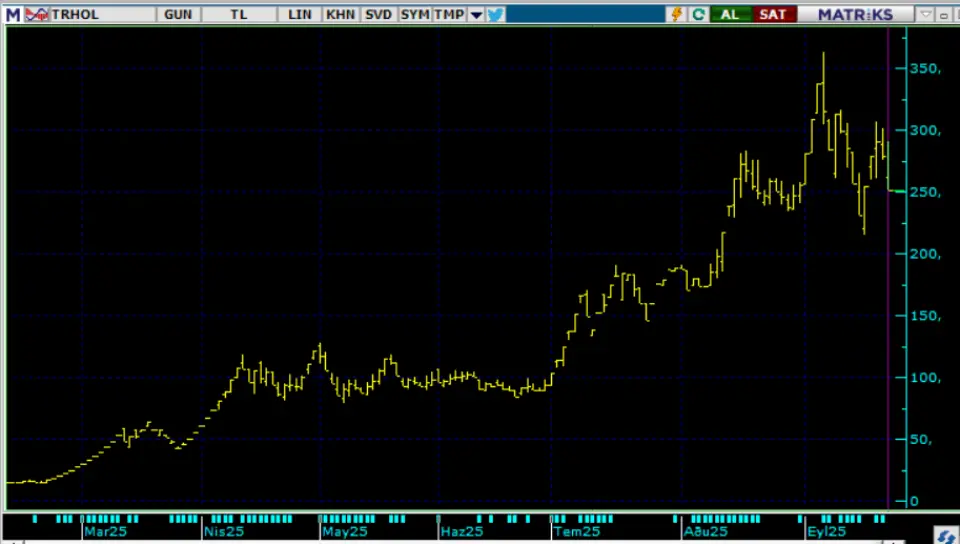Click the Ağu25 date label
This screenshot has width=960, height=544.
coord(706,532)
